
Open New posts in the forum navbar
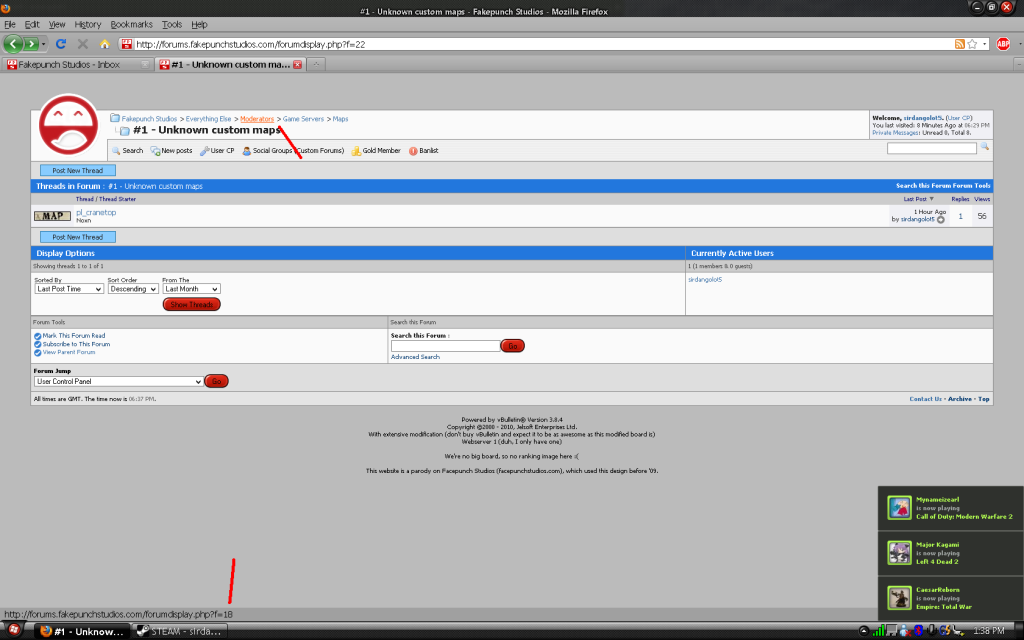click(x=172, y=151)
